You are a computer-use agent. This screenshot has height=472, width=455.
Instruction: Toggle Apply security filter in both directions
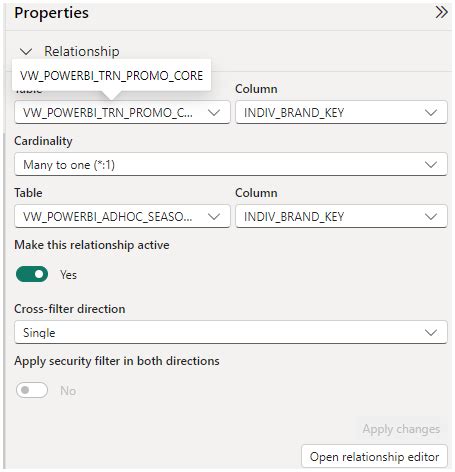click(x=32, y=390)
